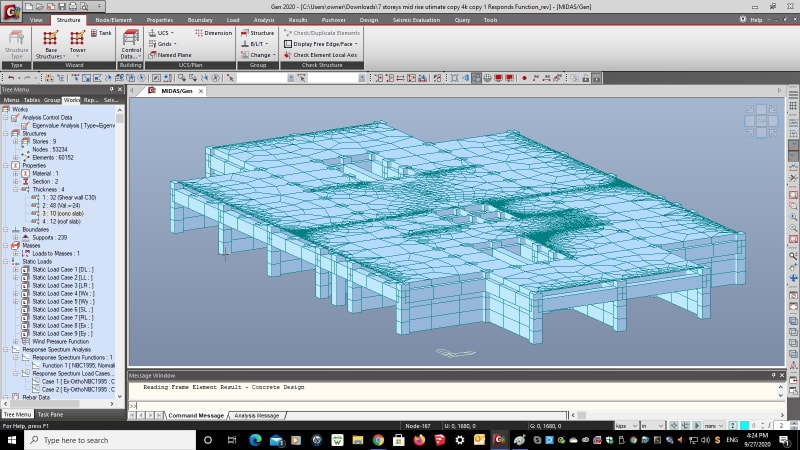
Task: Click the red record dot toolbar icon
Action: pyautogui.click(x=524, y=78)
